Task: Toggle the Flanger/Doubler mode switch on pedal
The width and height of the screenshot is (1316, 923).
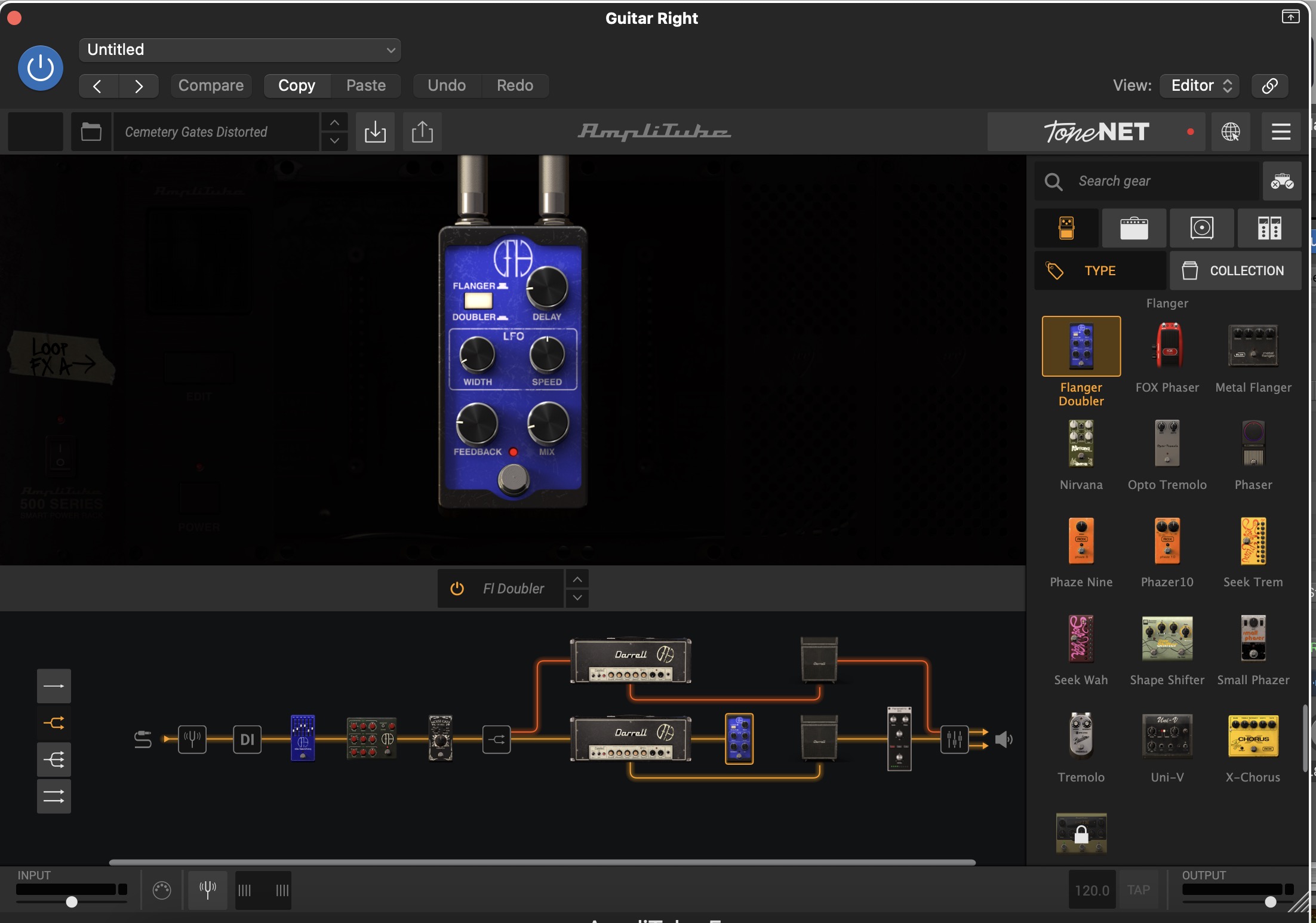Action: pos(478,300)
